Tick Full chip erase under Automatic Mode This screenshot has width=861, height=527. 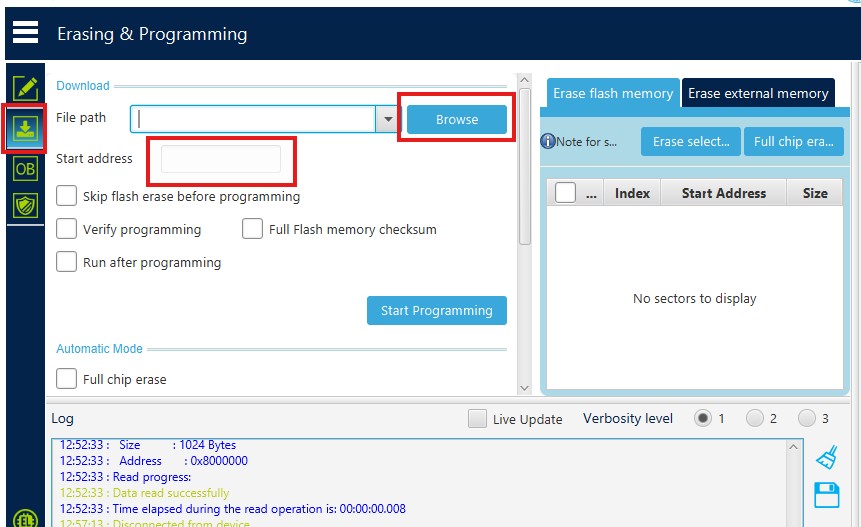66,379
